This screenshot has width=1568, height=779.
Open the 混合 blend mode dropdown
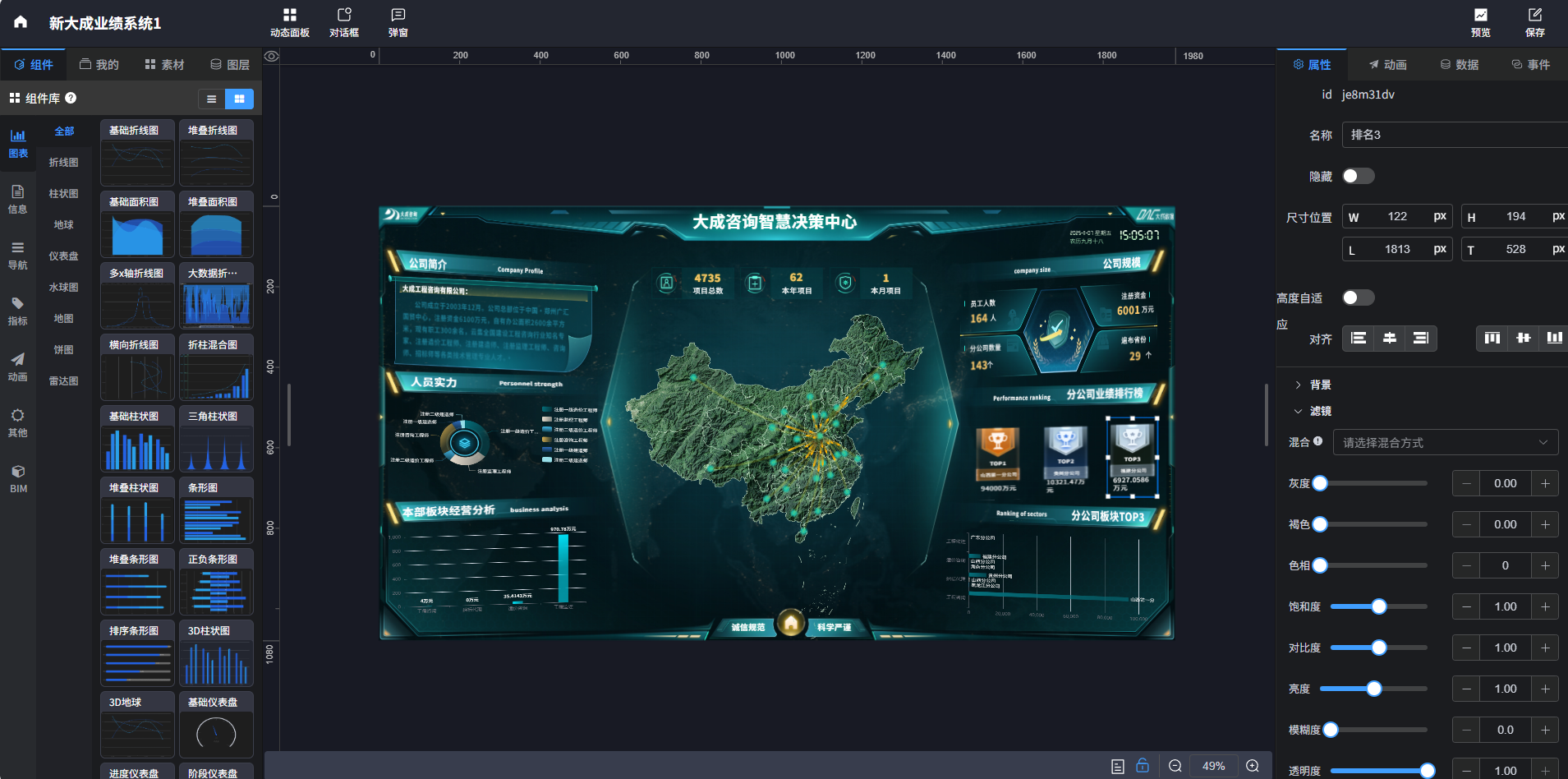[x=1445, y=443]
